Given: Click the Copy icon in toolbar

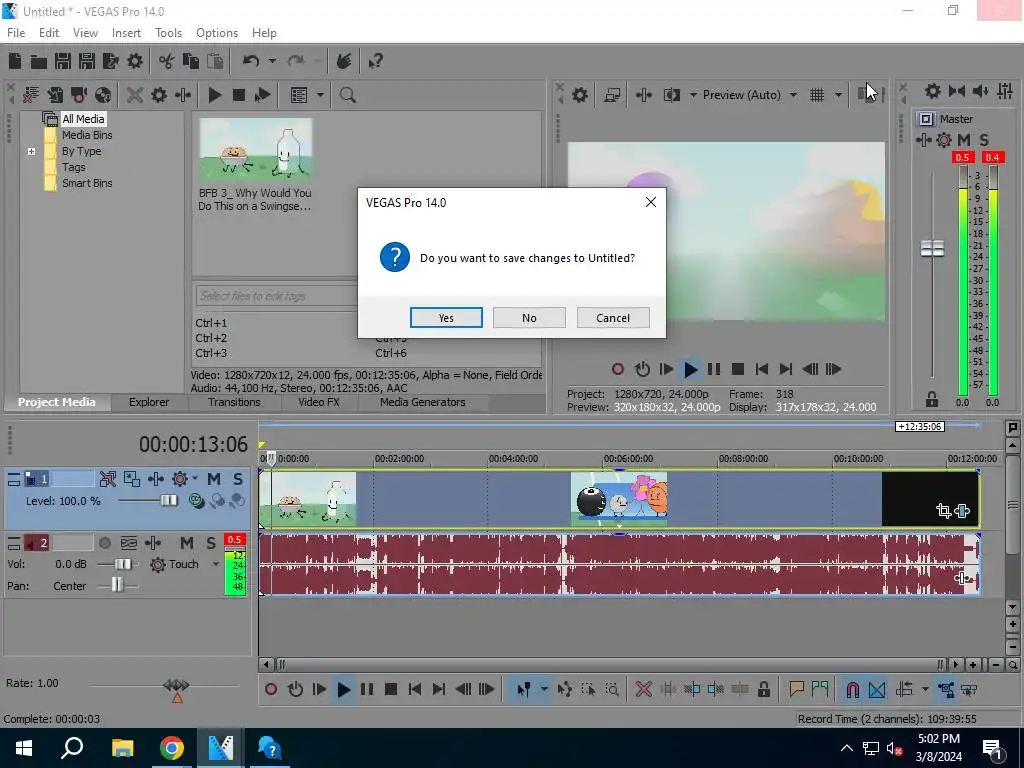Looking at the screenshot, I should 191,61.
